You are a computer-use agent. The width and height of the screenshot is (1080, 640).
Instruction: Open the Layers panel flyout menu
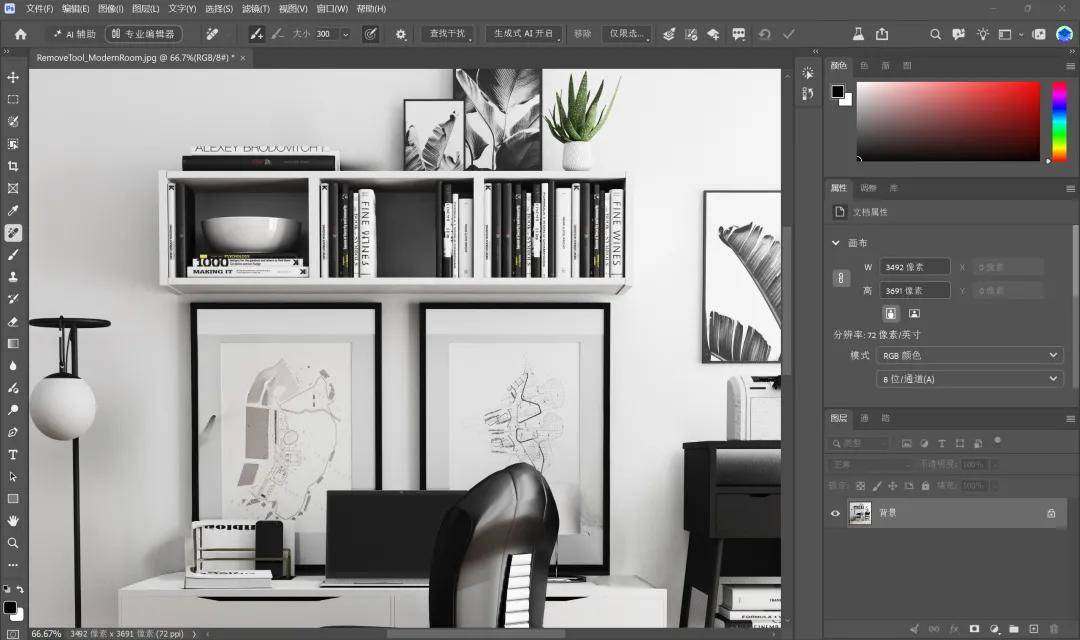click(1070, 419)
